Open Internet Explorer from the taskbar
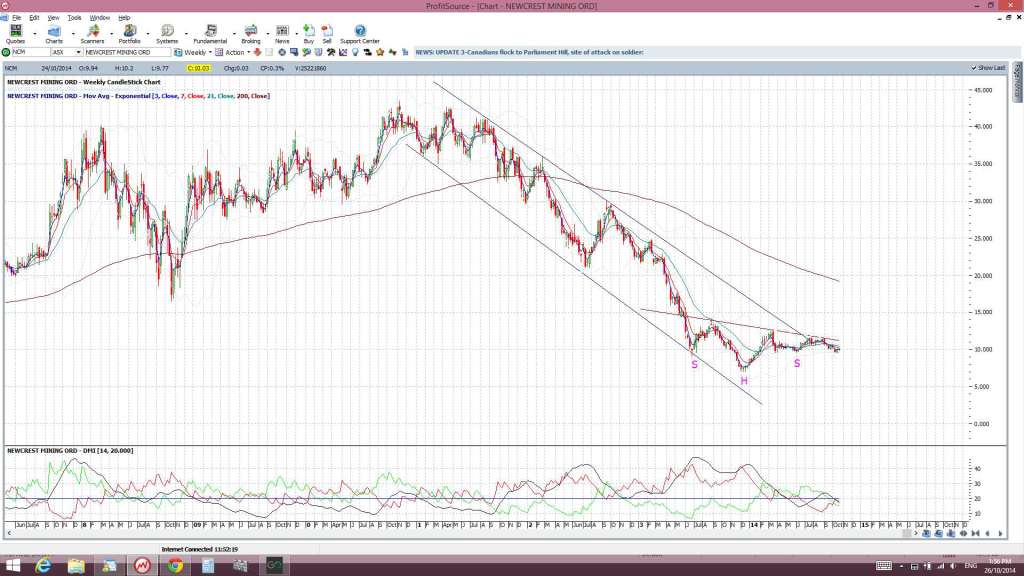The image size is (1024, 576). (43, 566)
